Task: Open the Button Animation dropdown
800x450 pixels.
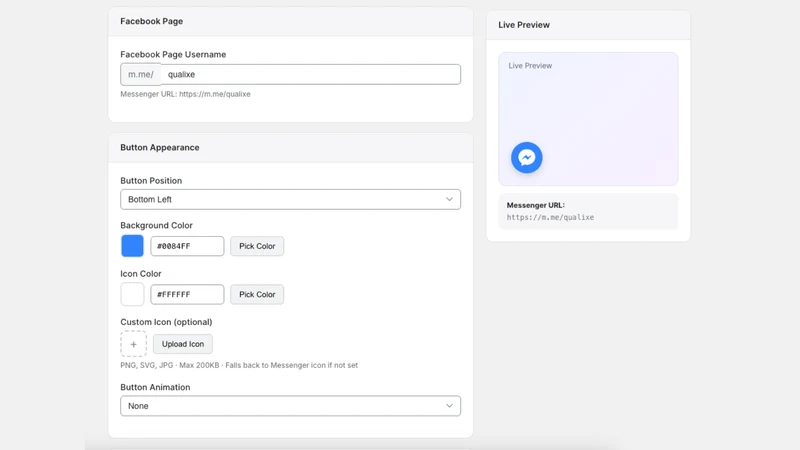Action: pyautogui.click(x=290, y=406)
